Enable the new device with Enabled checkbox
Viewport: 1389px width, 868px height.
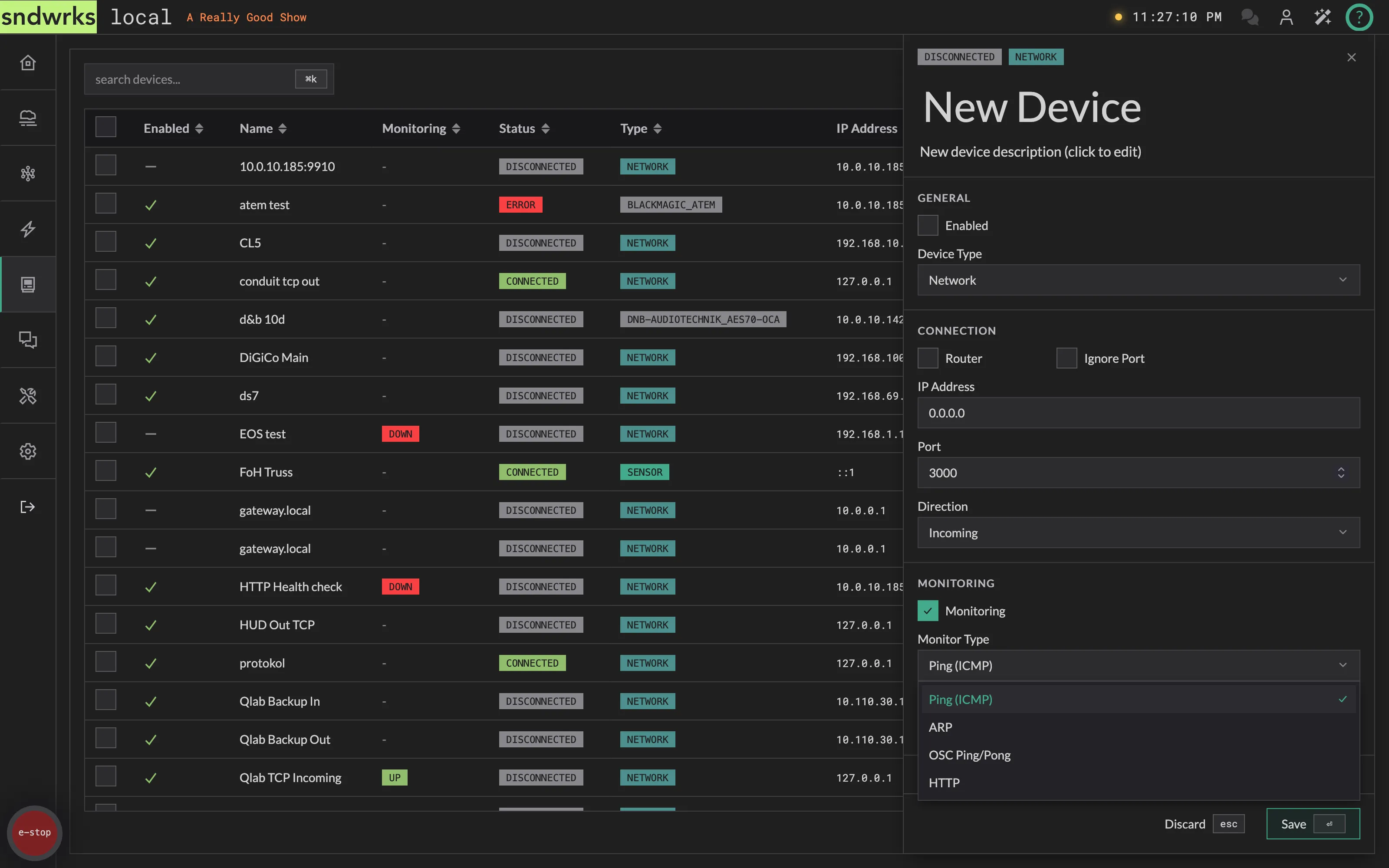click(928, 226)
